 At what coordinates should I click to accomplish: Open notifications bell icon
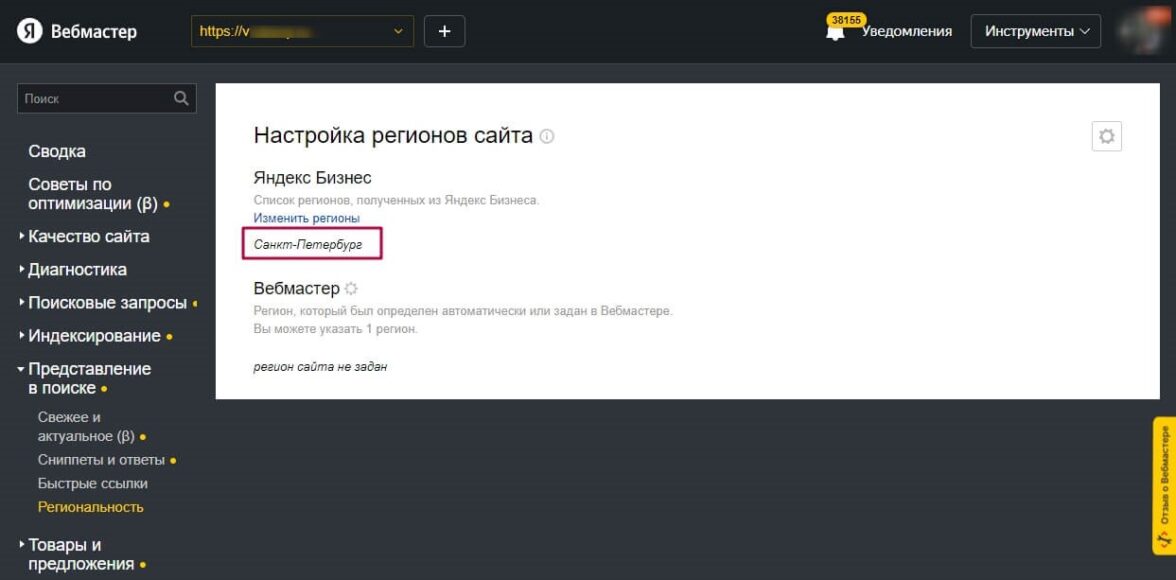click(835, 32)
